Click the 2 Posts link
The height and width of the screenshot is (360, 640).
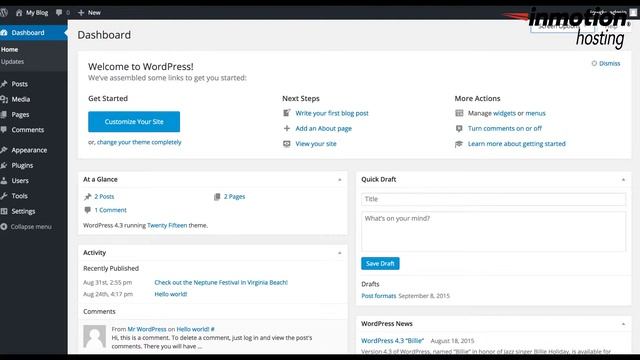[x=104, y=197]
